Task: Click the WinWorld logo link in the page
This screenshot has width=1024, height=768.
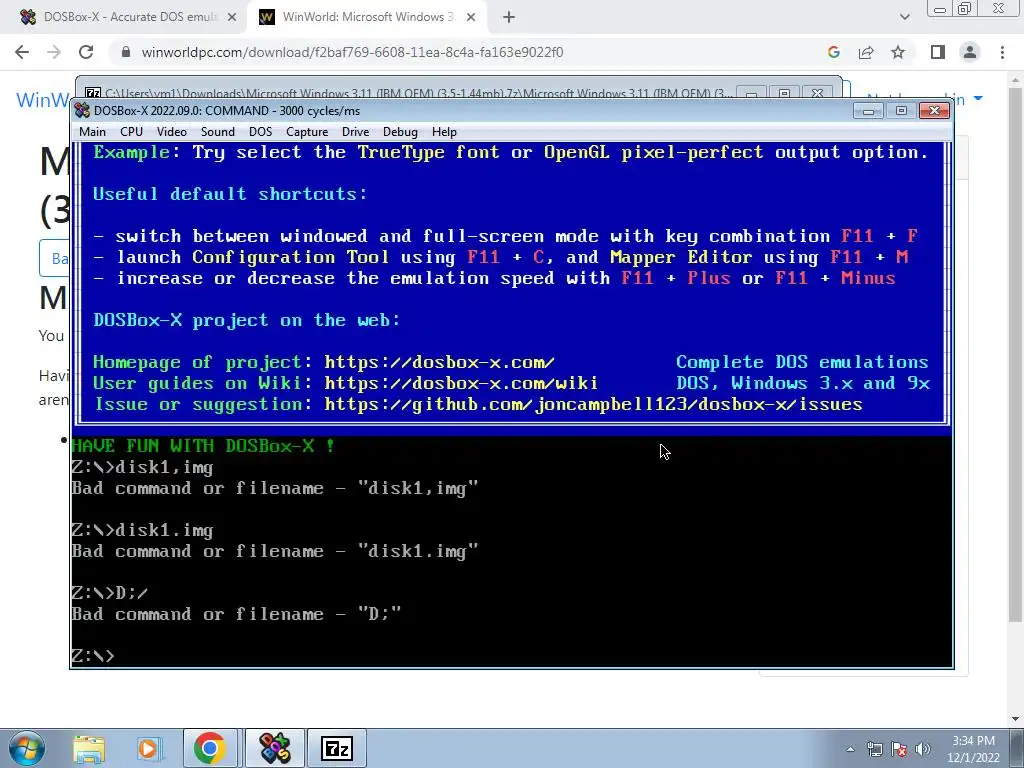Action: point(43,100)
